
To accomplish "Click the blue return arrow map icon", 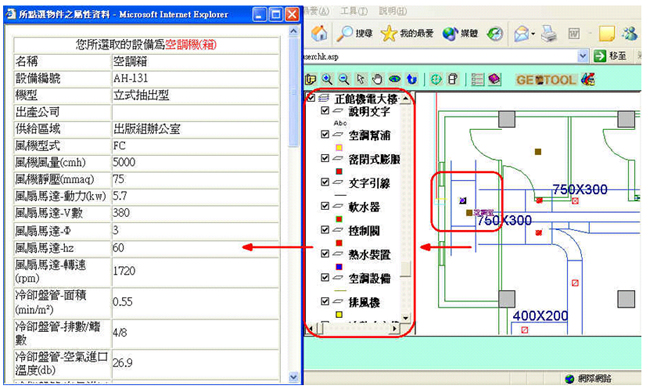I will (411, 79).
